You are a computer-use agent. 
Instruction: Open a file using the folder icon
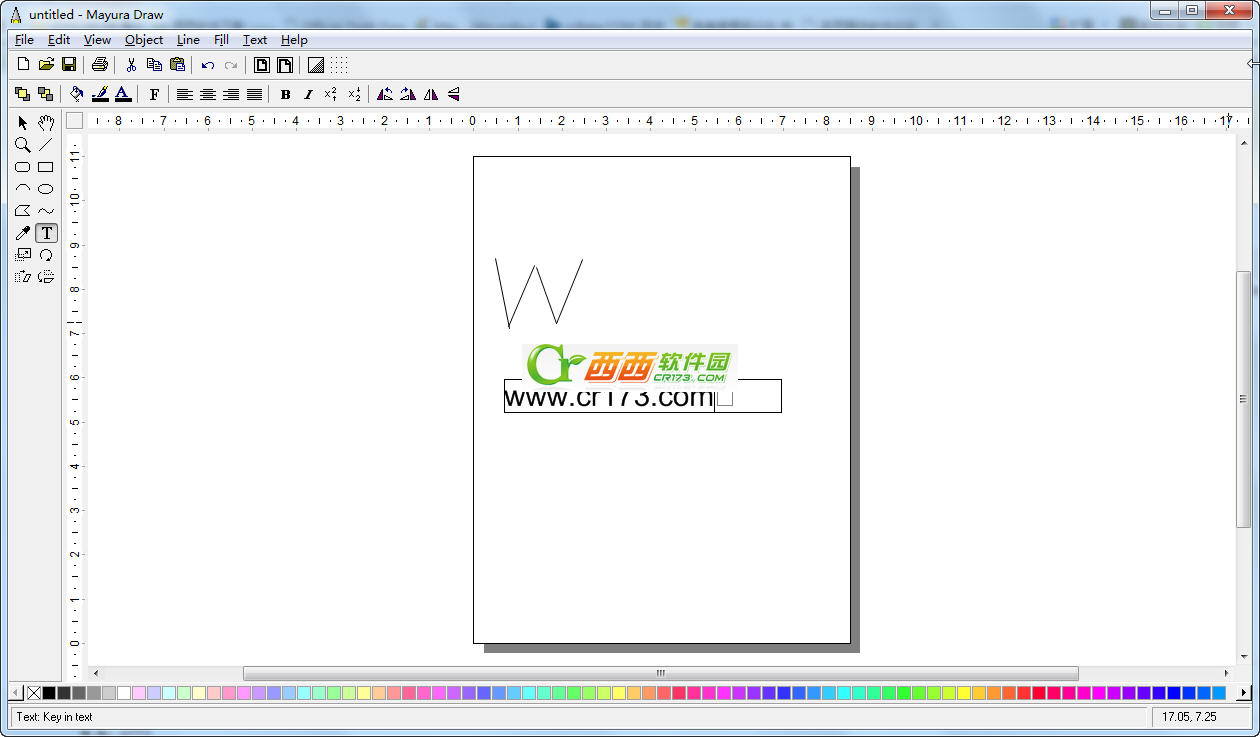[x=46, y=65]
